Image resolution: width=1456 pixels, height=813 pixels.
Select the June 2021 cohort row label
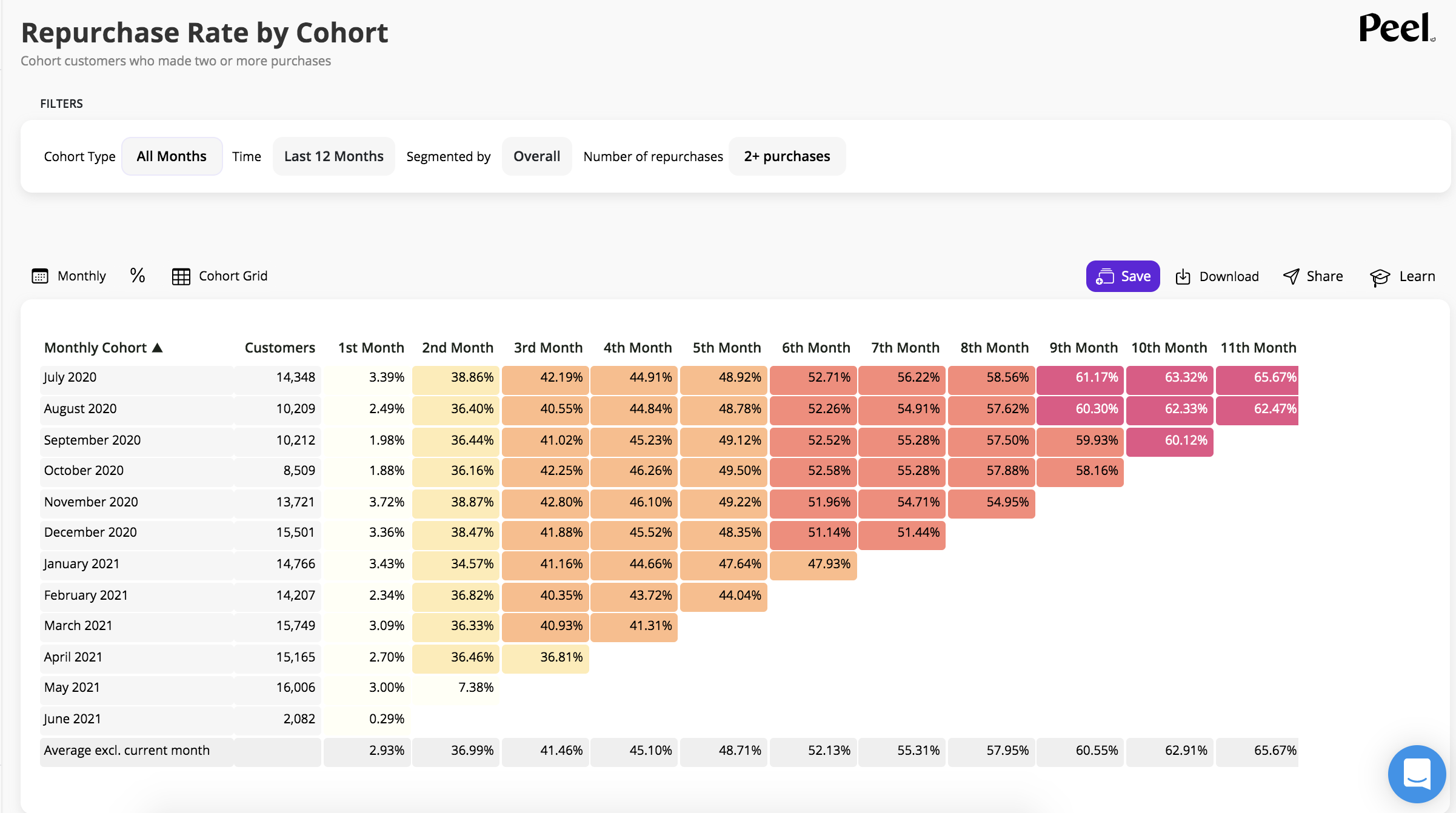pyautogui.click(x=72, y=719)
